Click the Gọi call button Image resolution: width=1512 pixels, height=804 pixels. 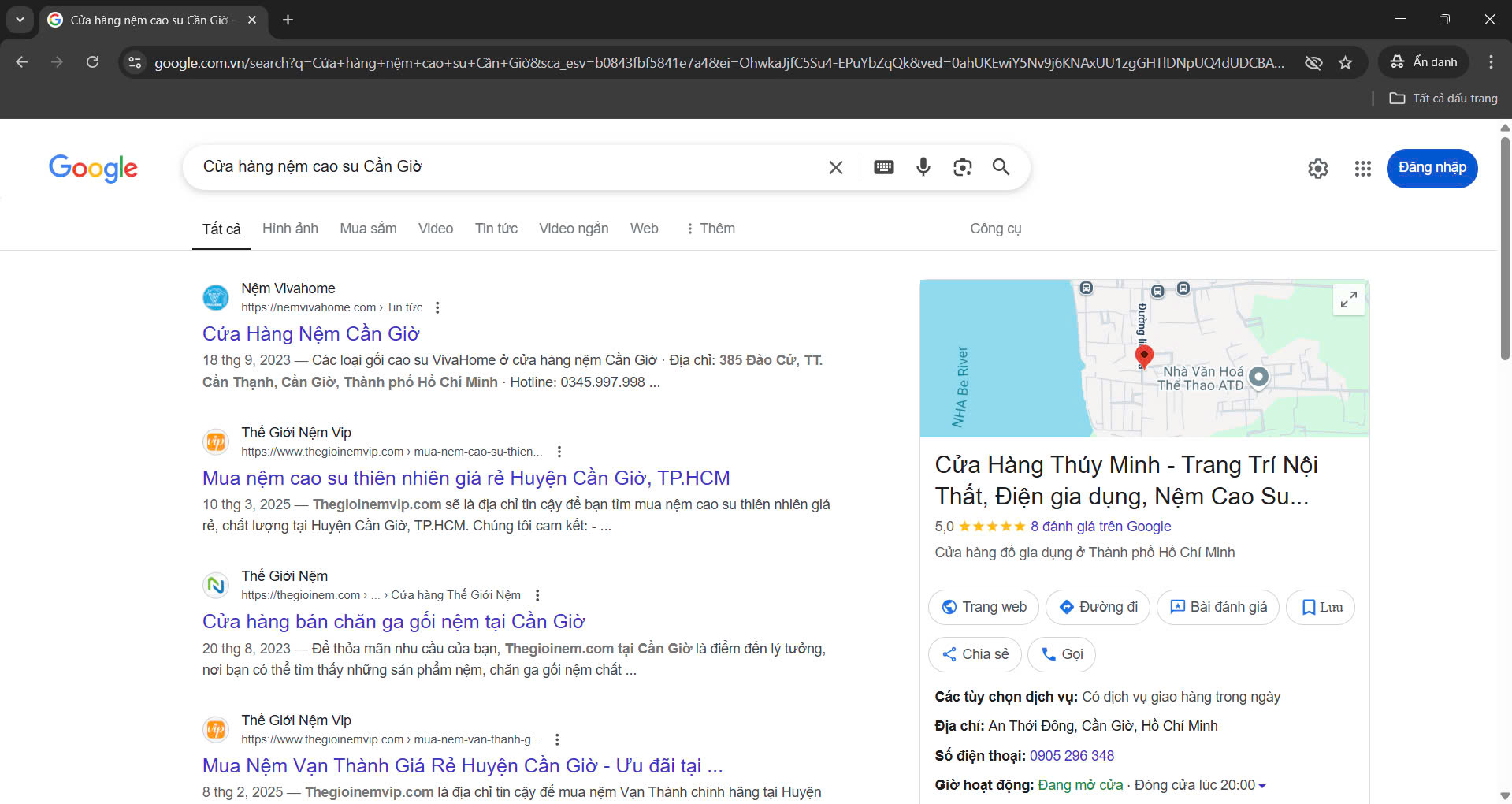1061,654
